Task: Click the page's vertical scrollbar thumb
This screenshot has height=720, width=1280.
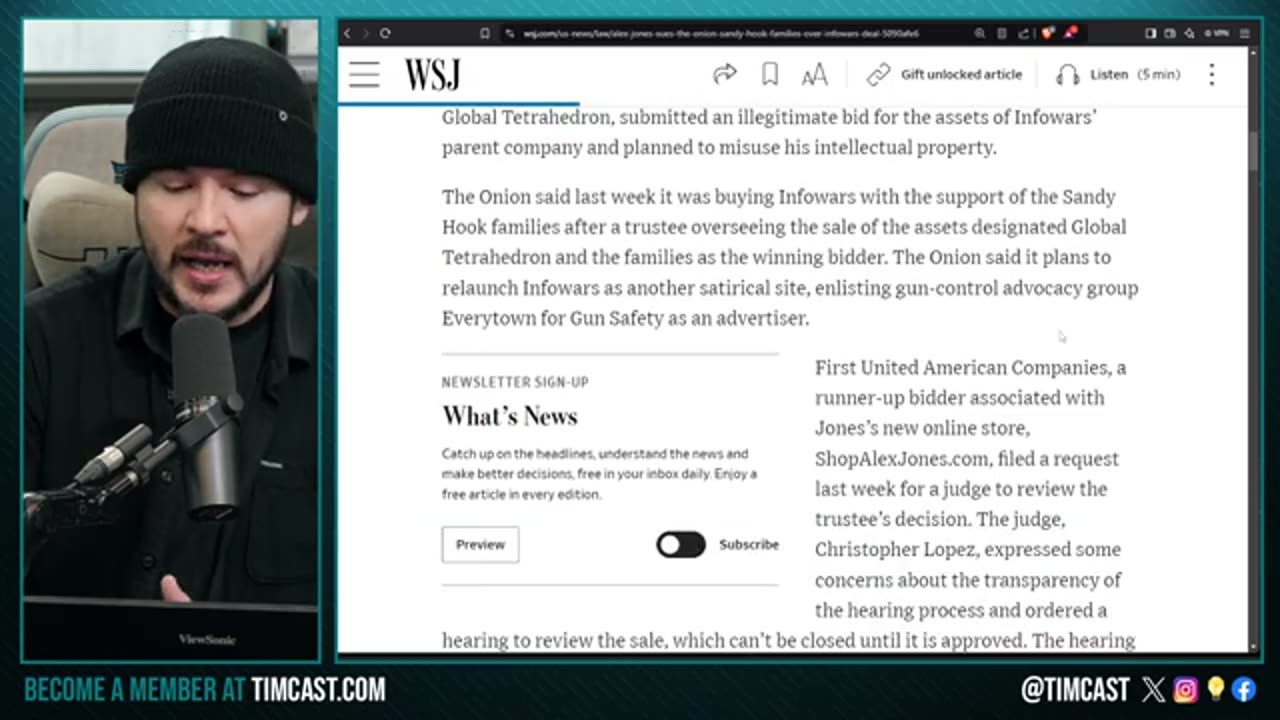Action: click(x=1254, y=150)
